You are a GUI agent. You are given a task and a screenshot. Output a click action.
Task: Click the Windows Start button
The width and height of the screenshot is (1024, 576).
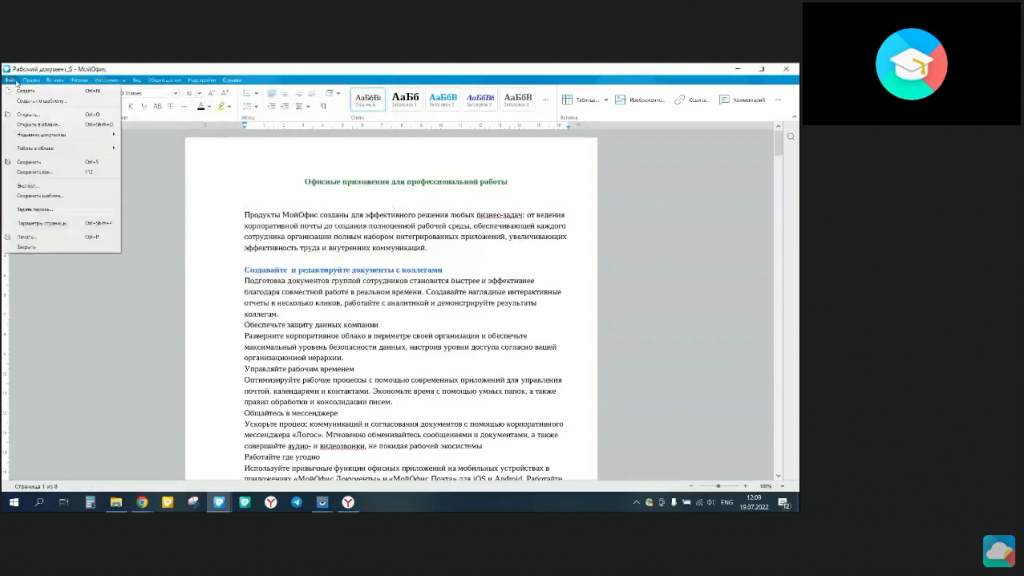(14, 502)
